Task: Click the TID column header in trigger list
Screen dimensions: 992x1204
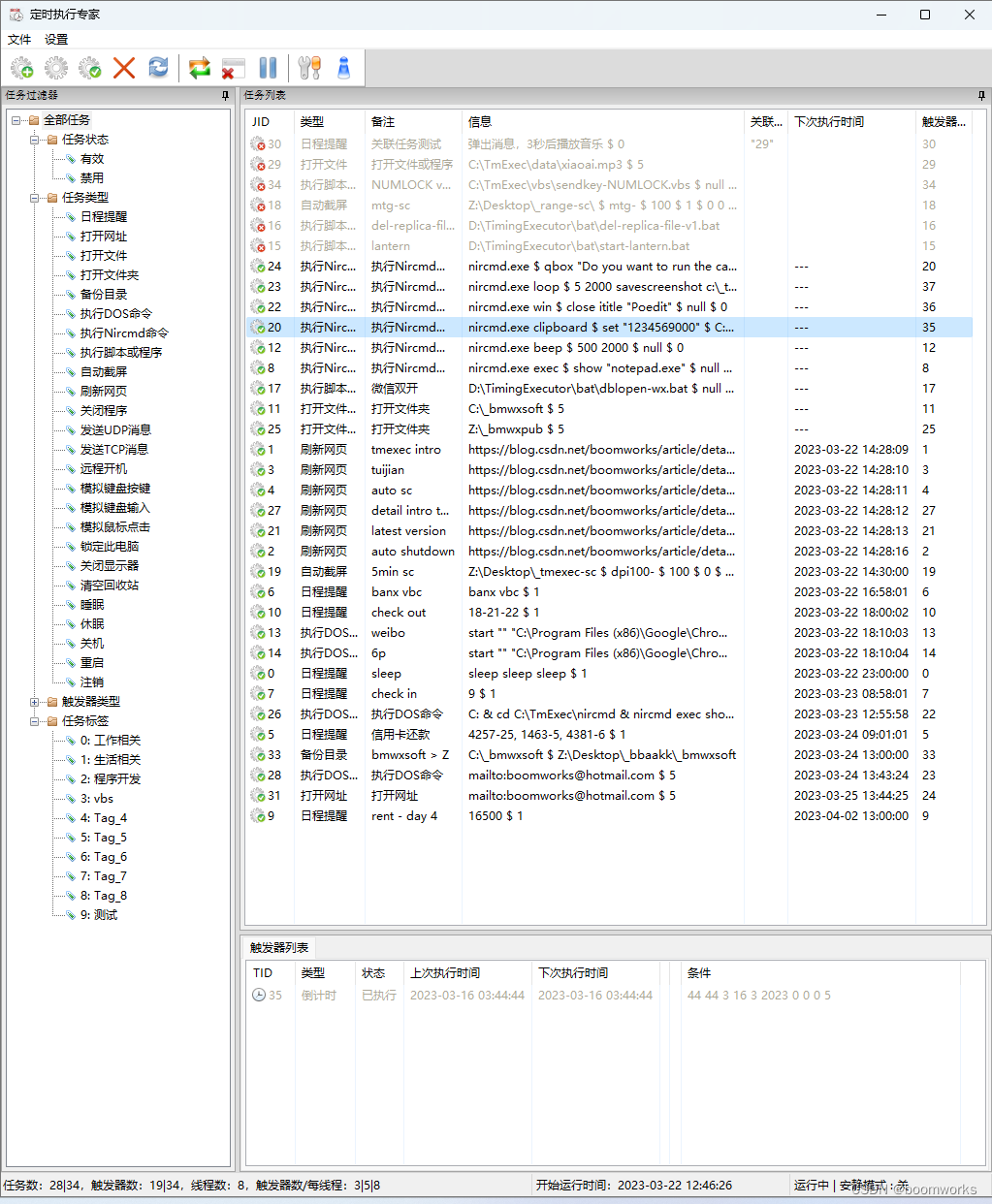Action: point(269,973)
